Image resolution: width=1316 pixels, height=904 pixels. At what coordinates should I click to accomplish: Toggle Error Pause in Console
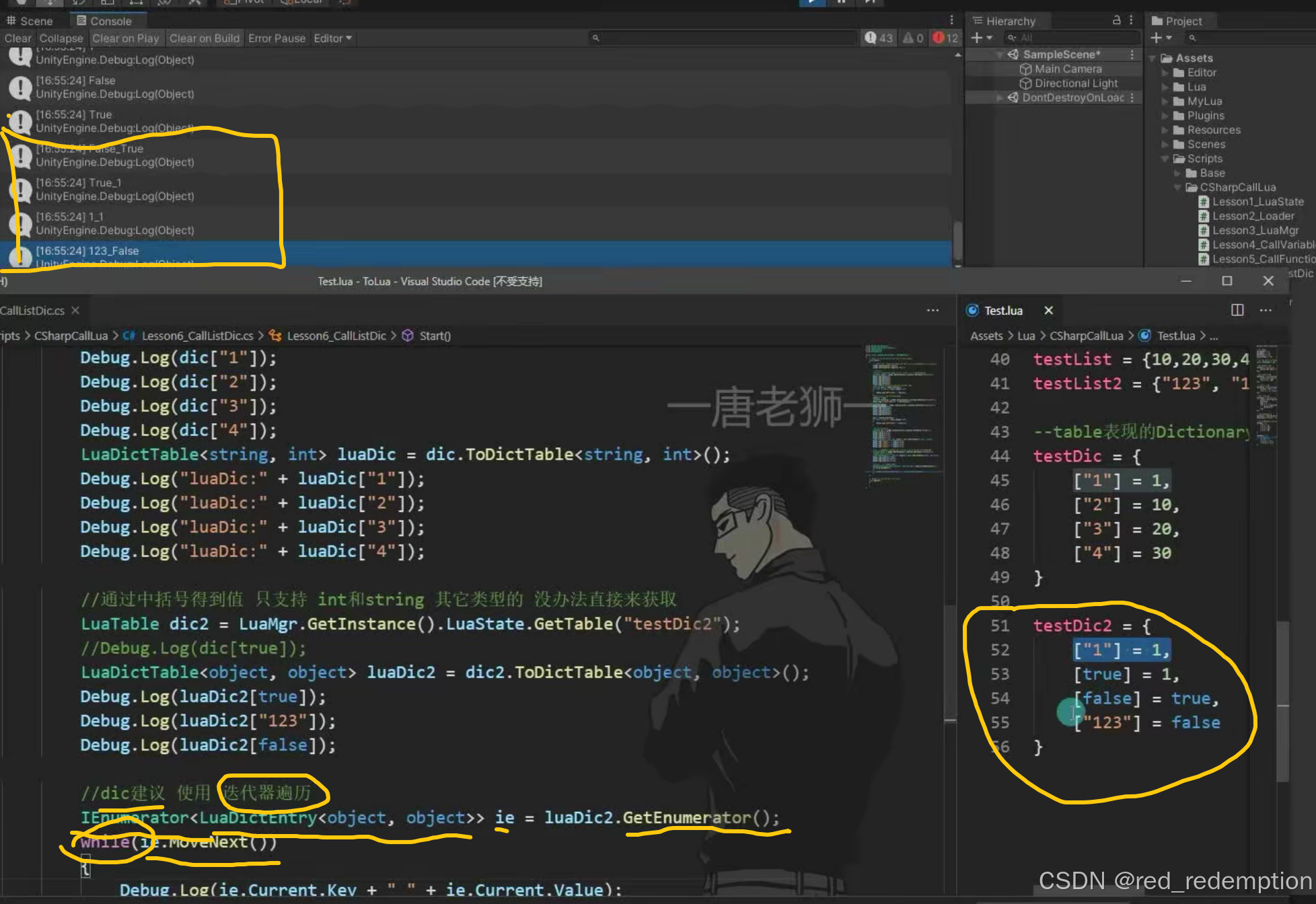pyautogui.click(x=277, y=38)
